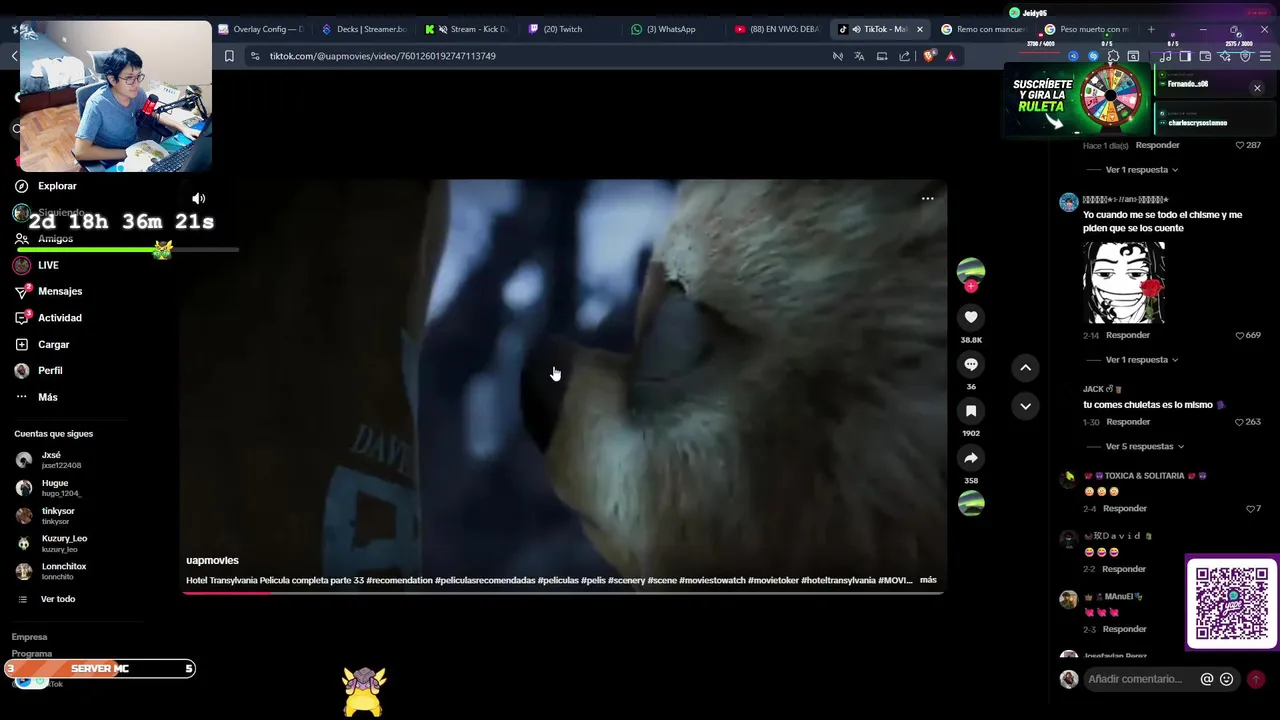Open followed account tinkysor

coord(58,516)
